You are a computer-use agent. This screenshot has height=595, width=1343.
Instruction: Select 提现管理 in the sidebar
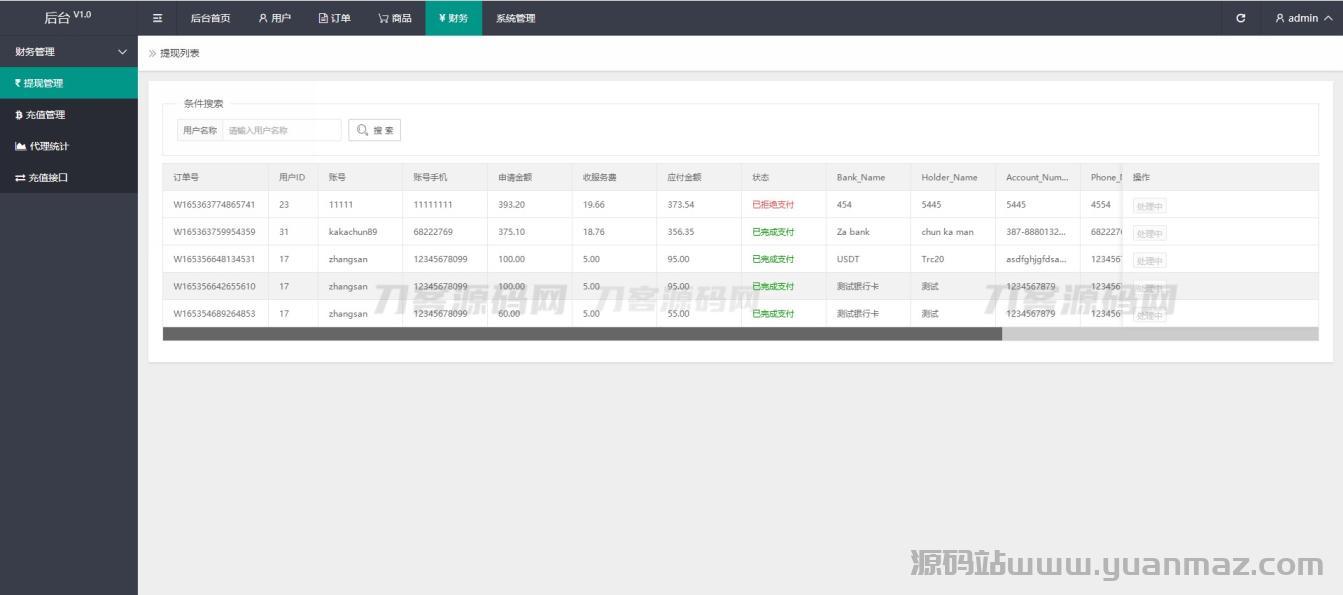click(x=68, y=83)
